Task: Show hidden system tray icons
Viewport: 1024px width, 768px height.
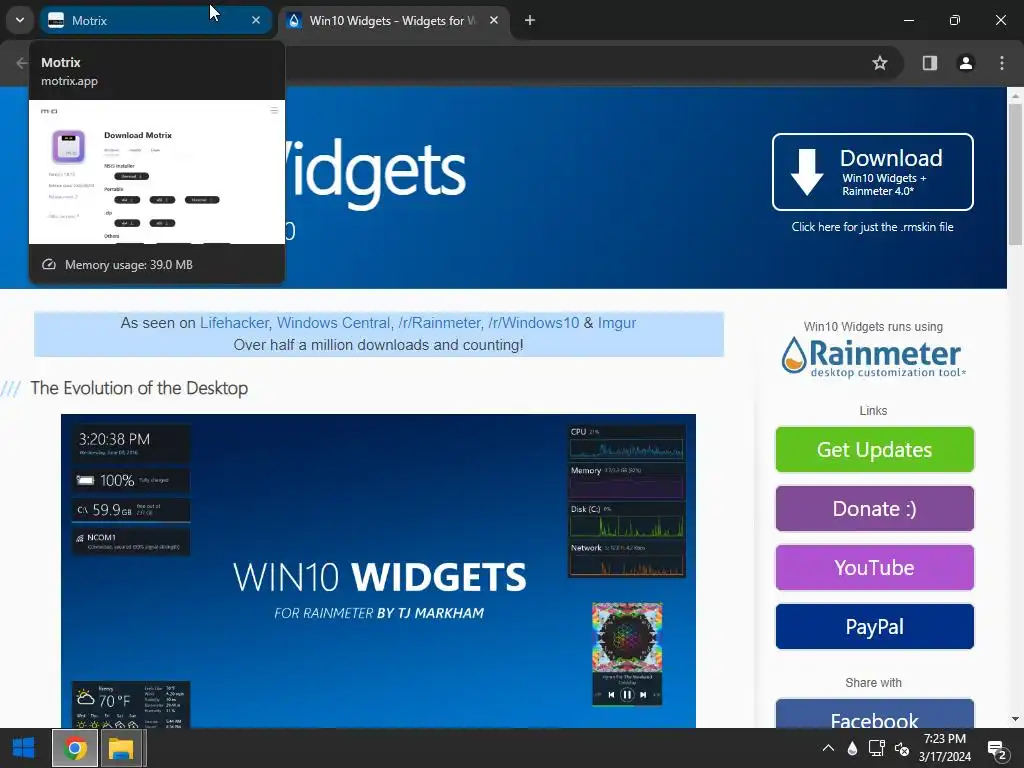Action: (x=828, y=748)
